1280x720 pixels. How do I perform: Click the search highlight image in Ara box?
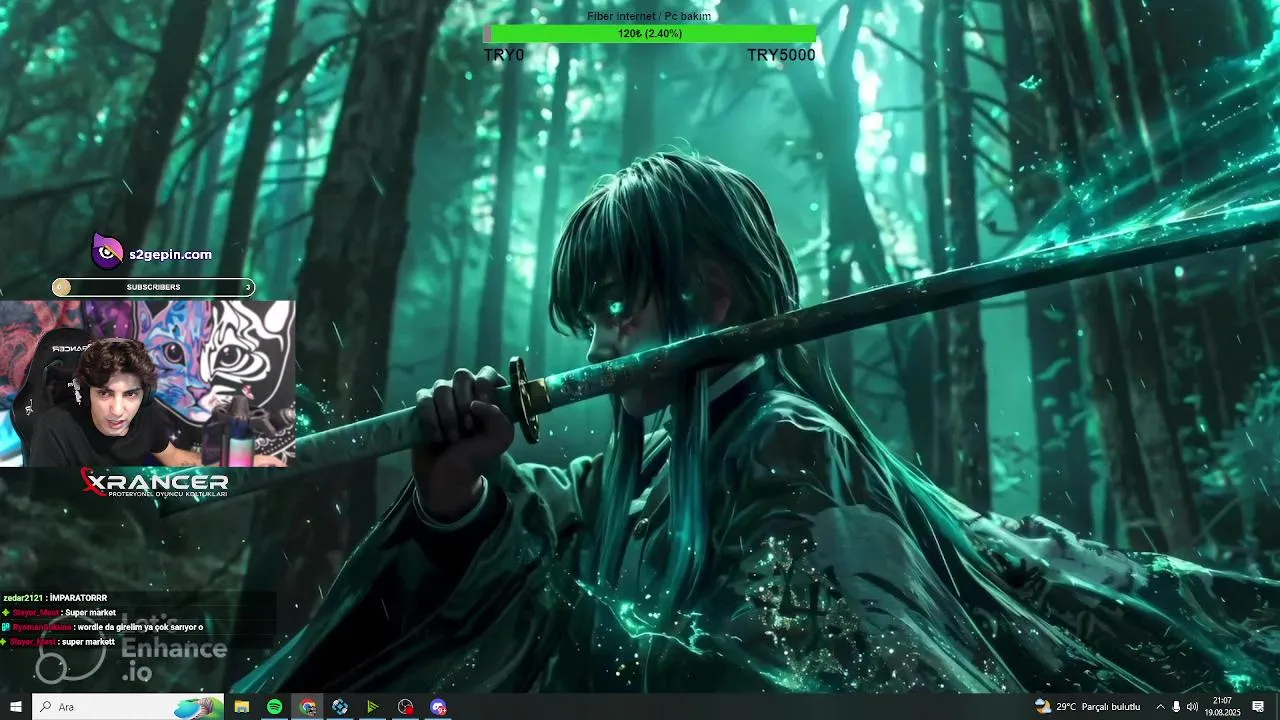[198, 707]
